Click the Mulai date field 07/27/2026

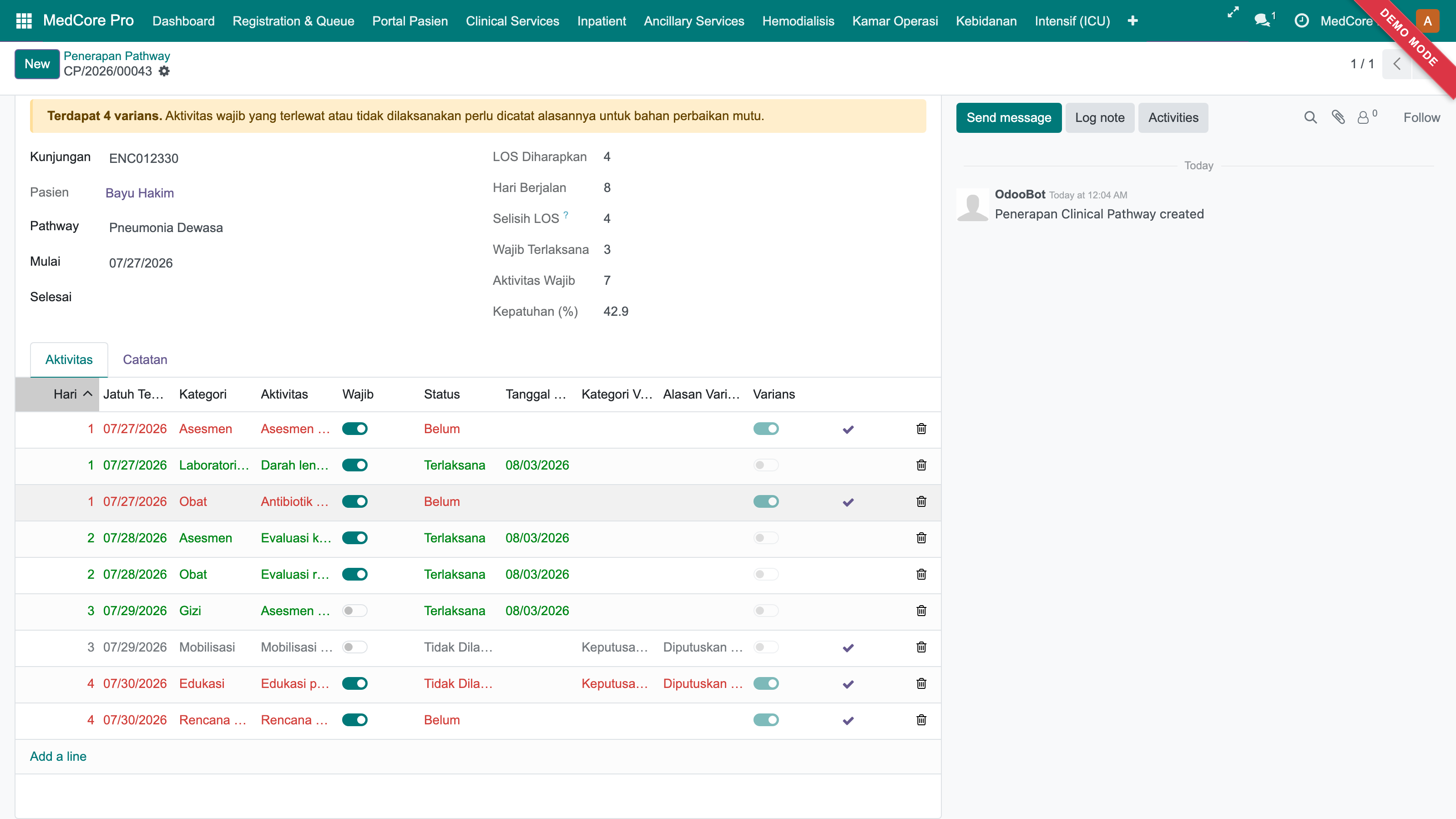(x=141, y=263)
